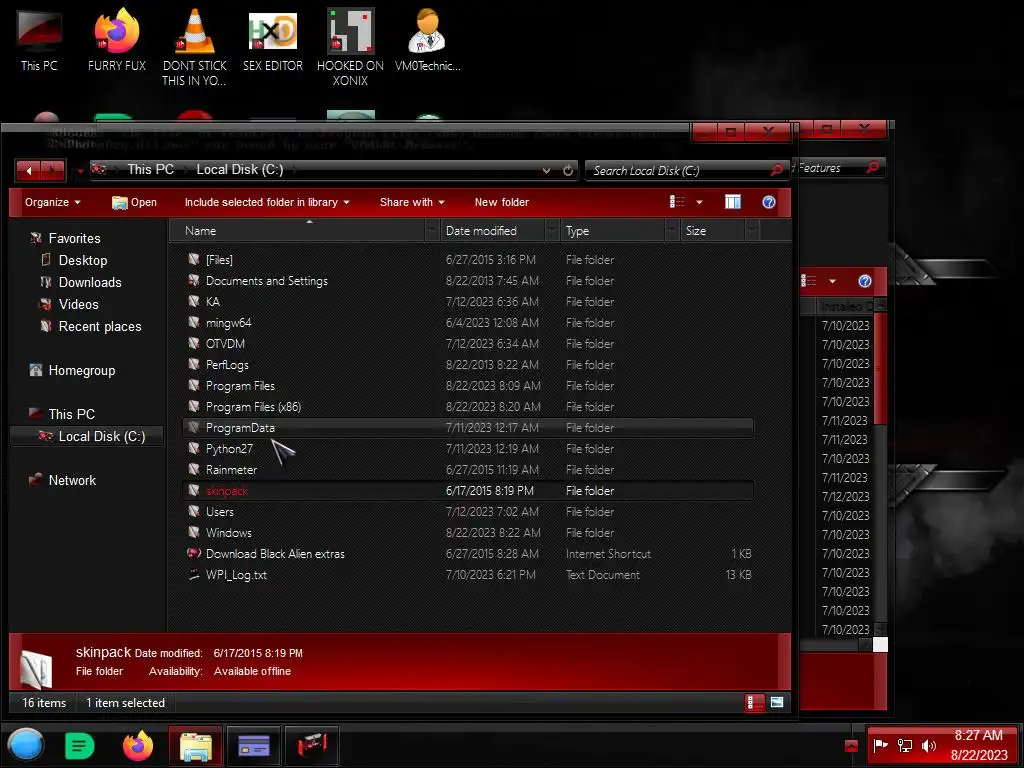The width and height of the screenshot is (1024, 768).
Task: Open Type column filter dropdown
Action: pos(671,231)
